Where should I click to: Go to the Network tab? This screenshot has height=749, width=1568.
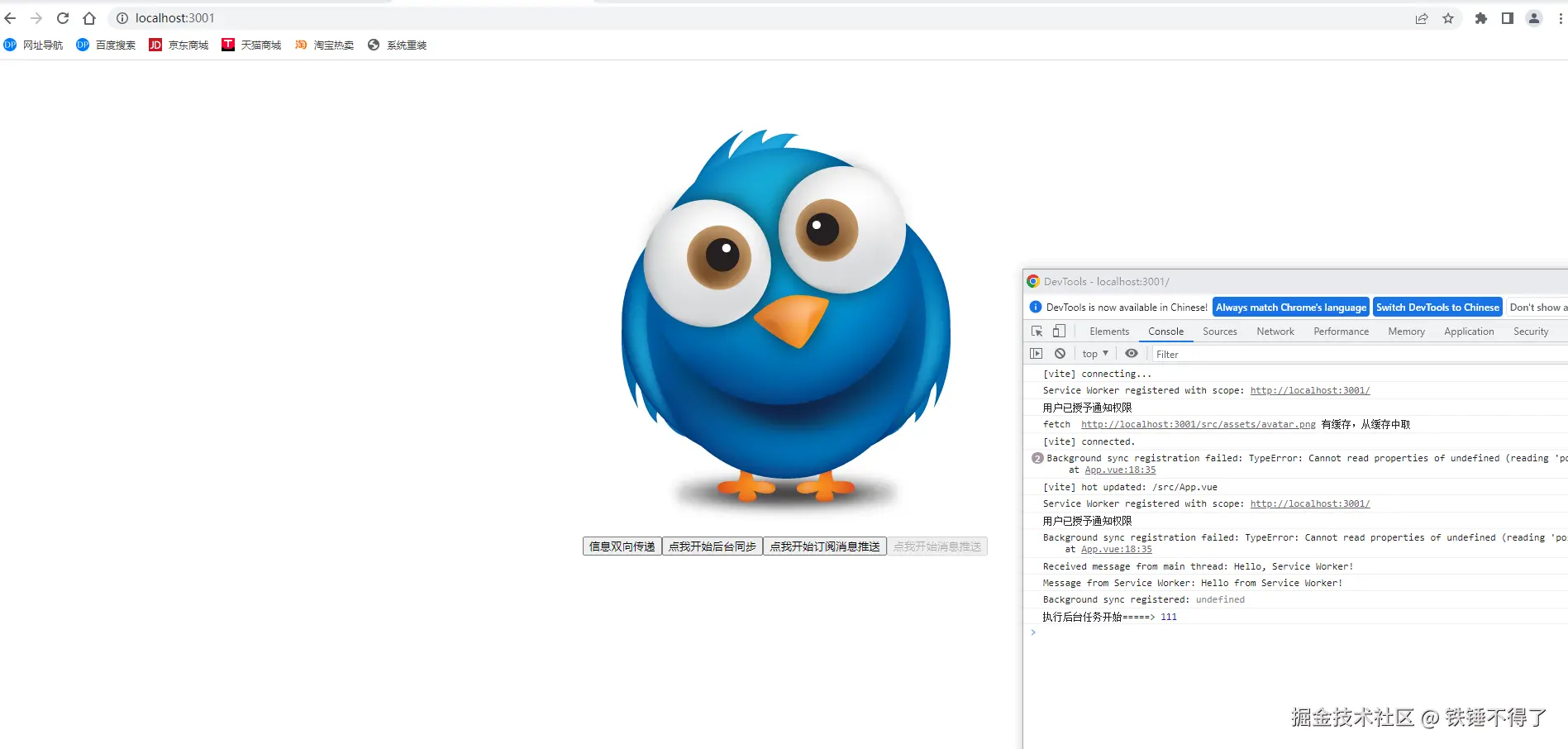pos(1275,332)
